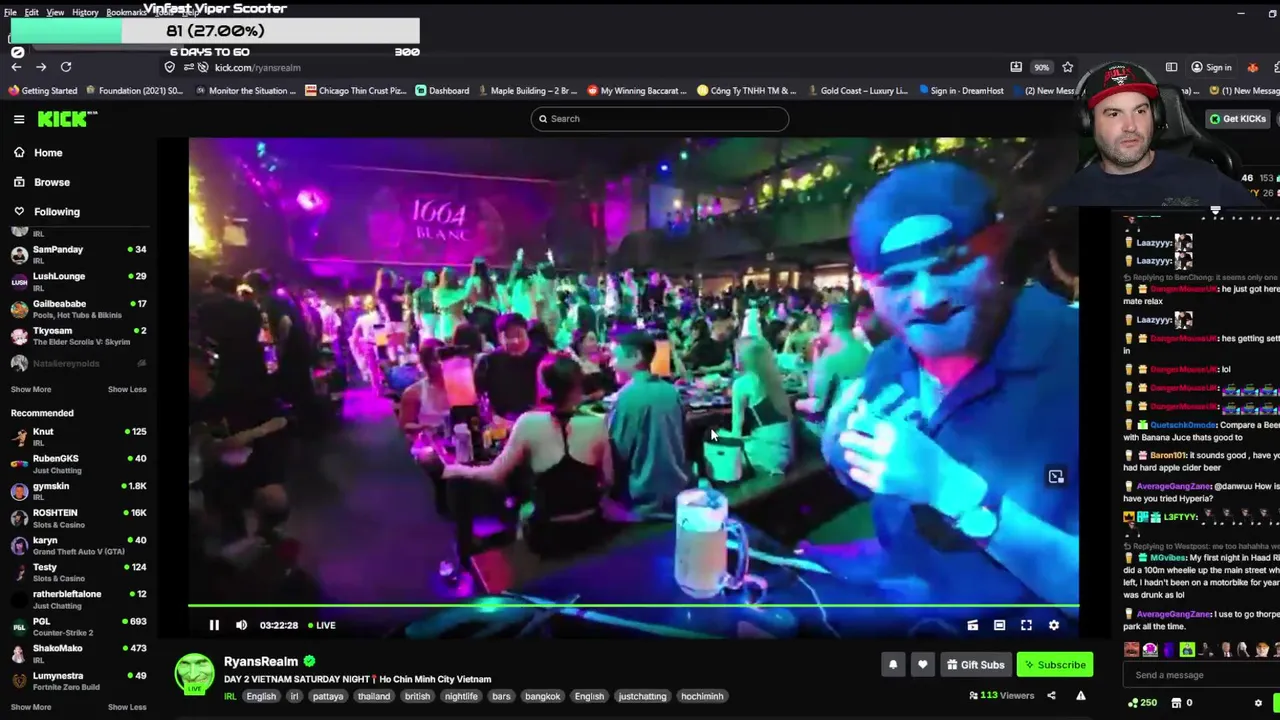Click picture-in-picture icon over video
Screen dimensions: 1280x720
(x=1056, y=477)
